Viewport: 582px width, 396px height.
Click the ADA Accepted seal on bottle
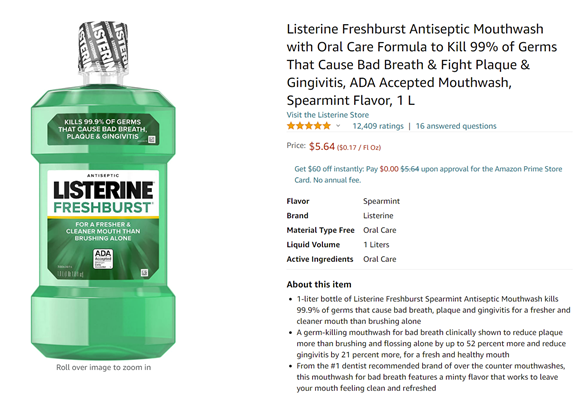(x=103, y=259)
